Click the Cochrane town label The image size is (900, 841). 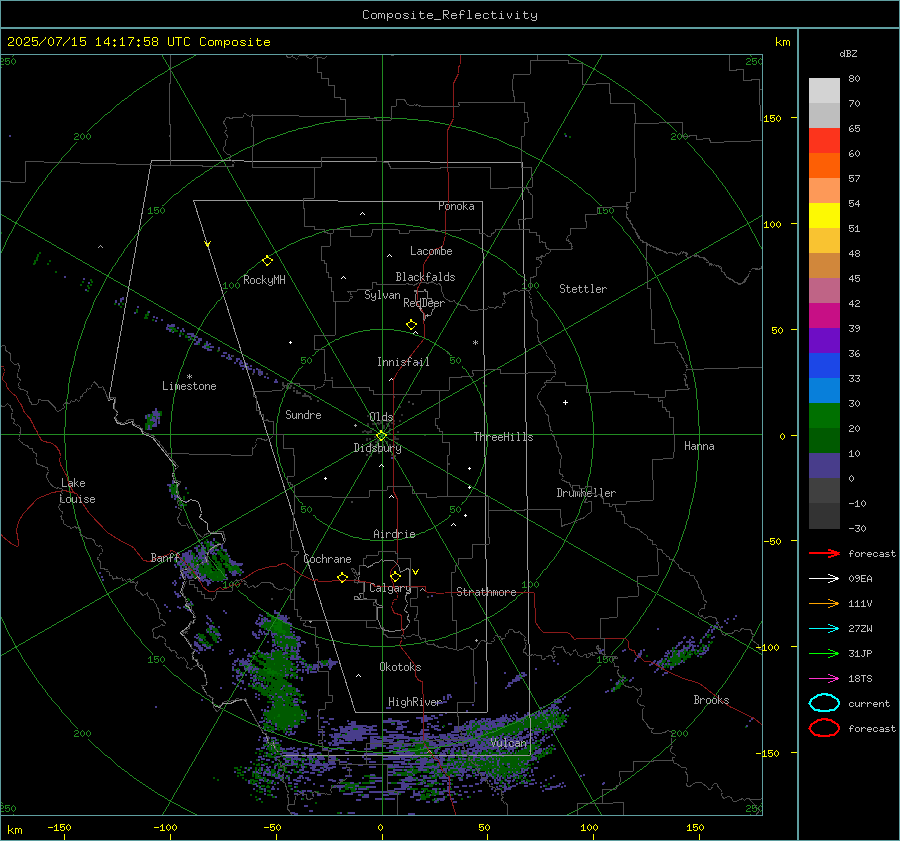point(327,559)
